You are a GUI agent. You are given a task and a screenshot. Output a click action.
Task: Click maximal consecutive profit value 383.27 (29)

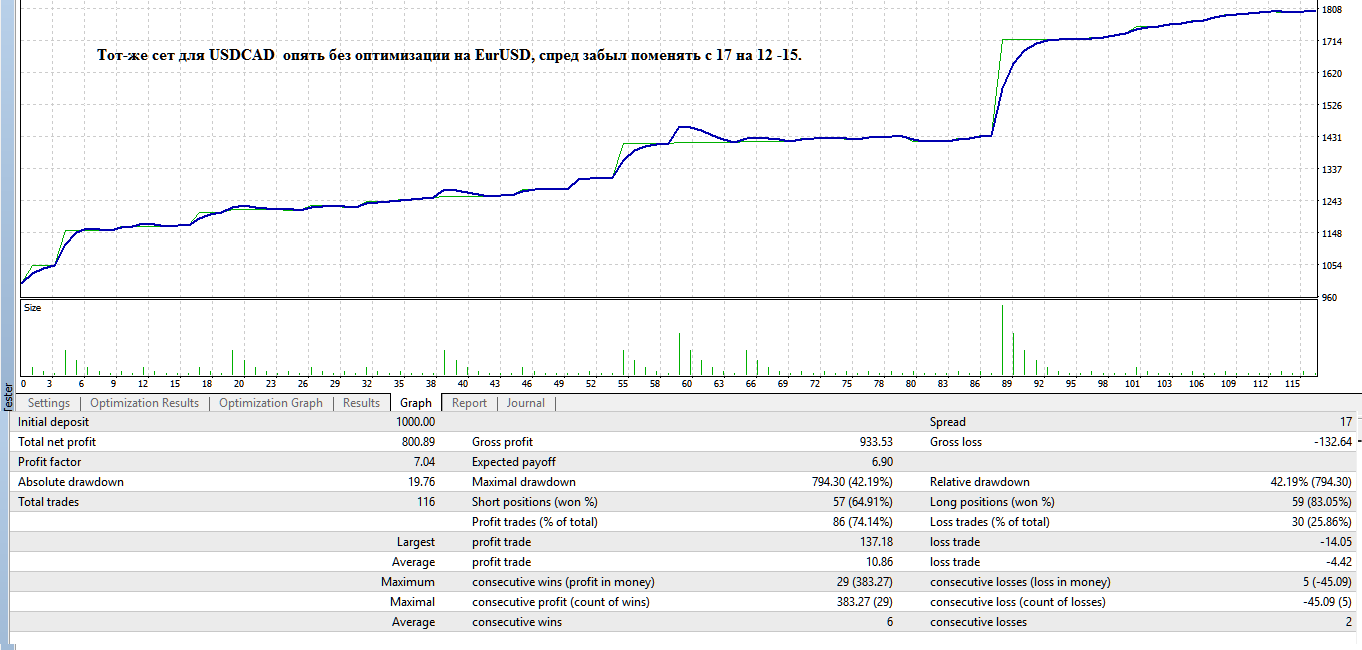[x=863, y=602]
